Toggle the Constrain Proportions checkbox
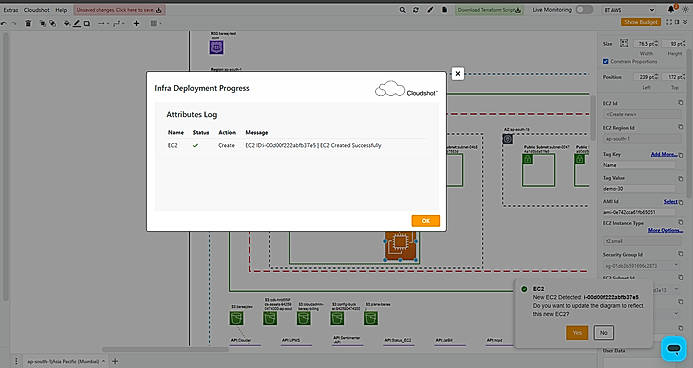 point(605,61)
